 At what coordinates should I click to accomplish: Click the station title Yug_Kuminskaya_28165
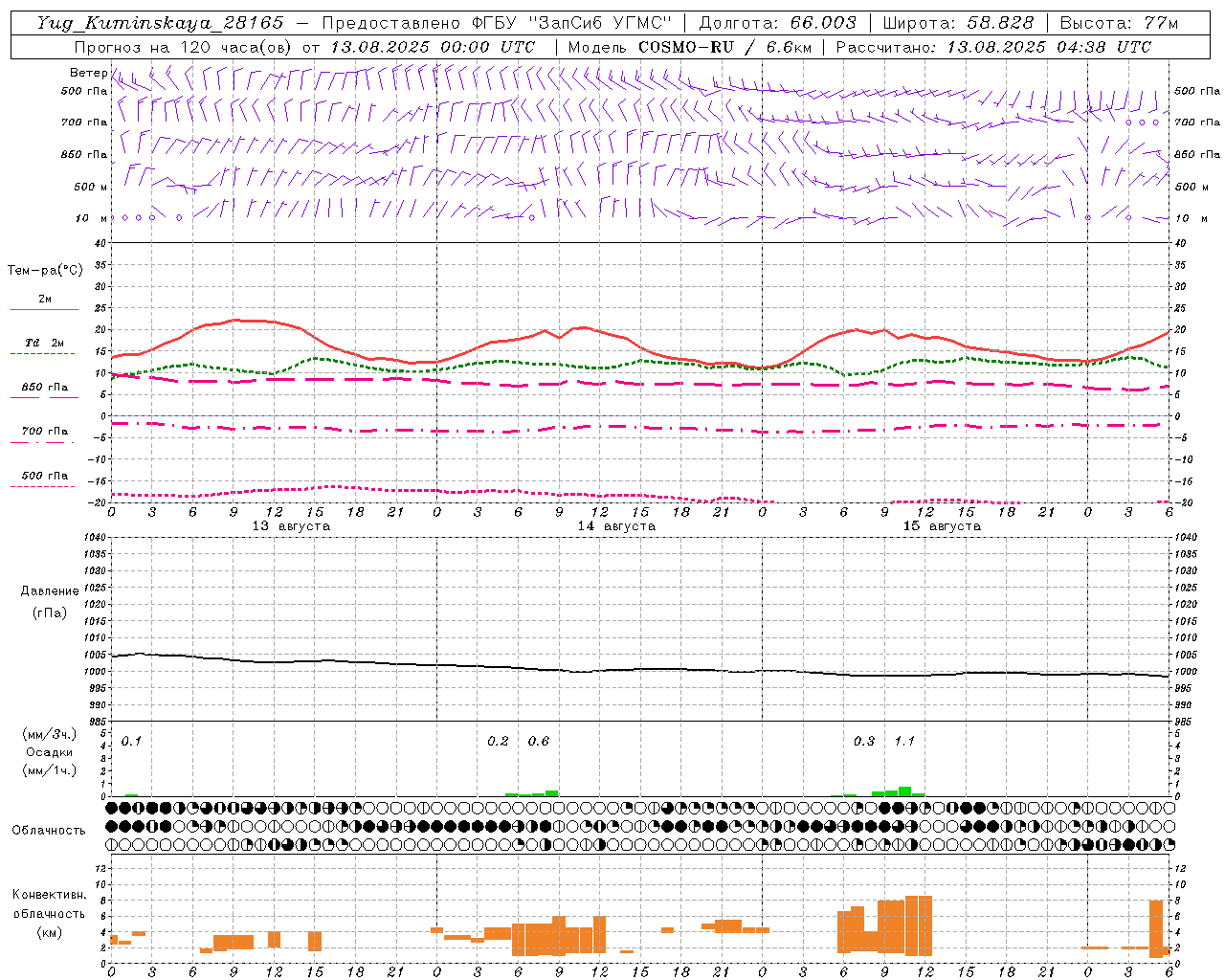(x=160, y=23)
